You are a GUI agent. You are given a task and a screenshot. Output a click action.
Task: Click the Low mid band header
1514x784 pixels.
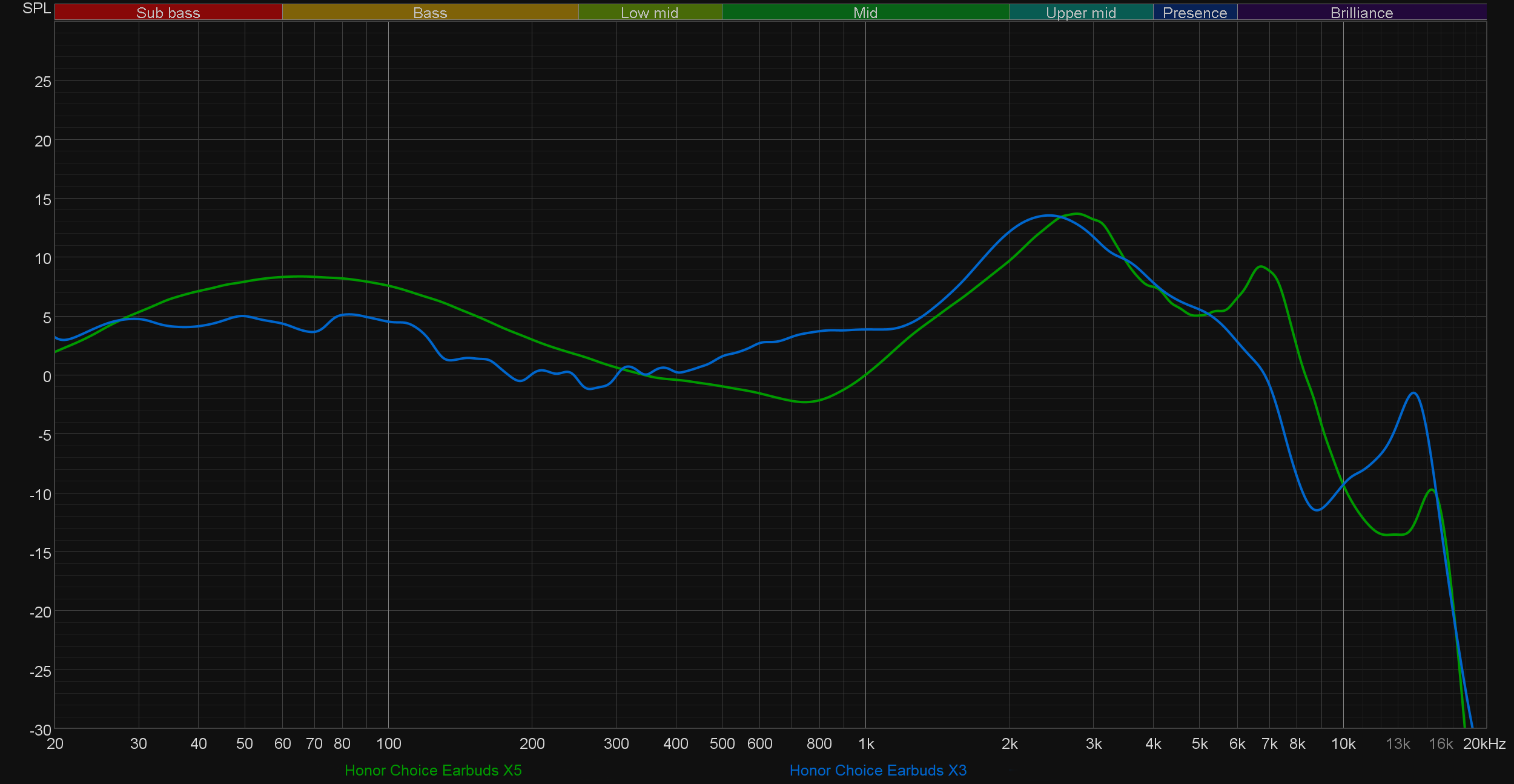[649, 13]
